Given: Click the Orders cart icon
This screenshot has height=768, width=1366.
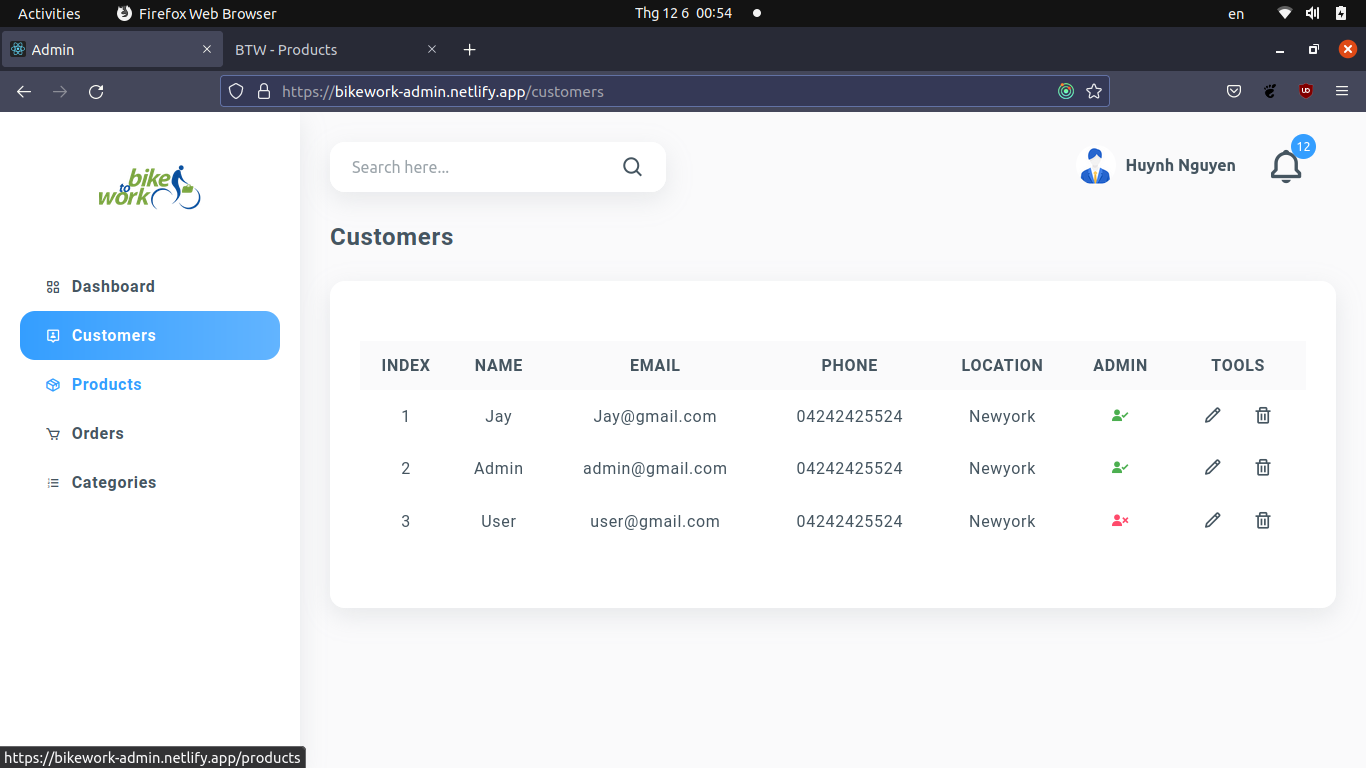Looking at the screenshot, I should point(52,433).
